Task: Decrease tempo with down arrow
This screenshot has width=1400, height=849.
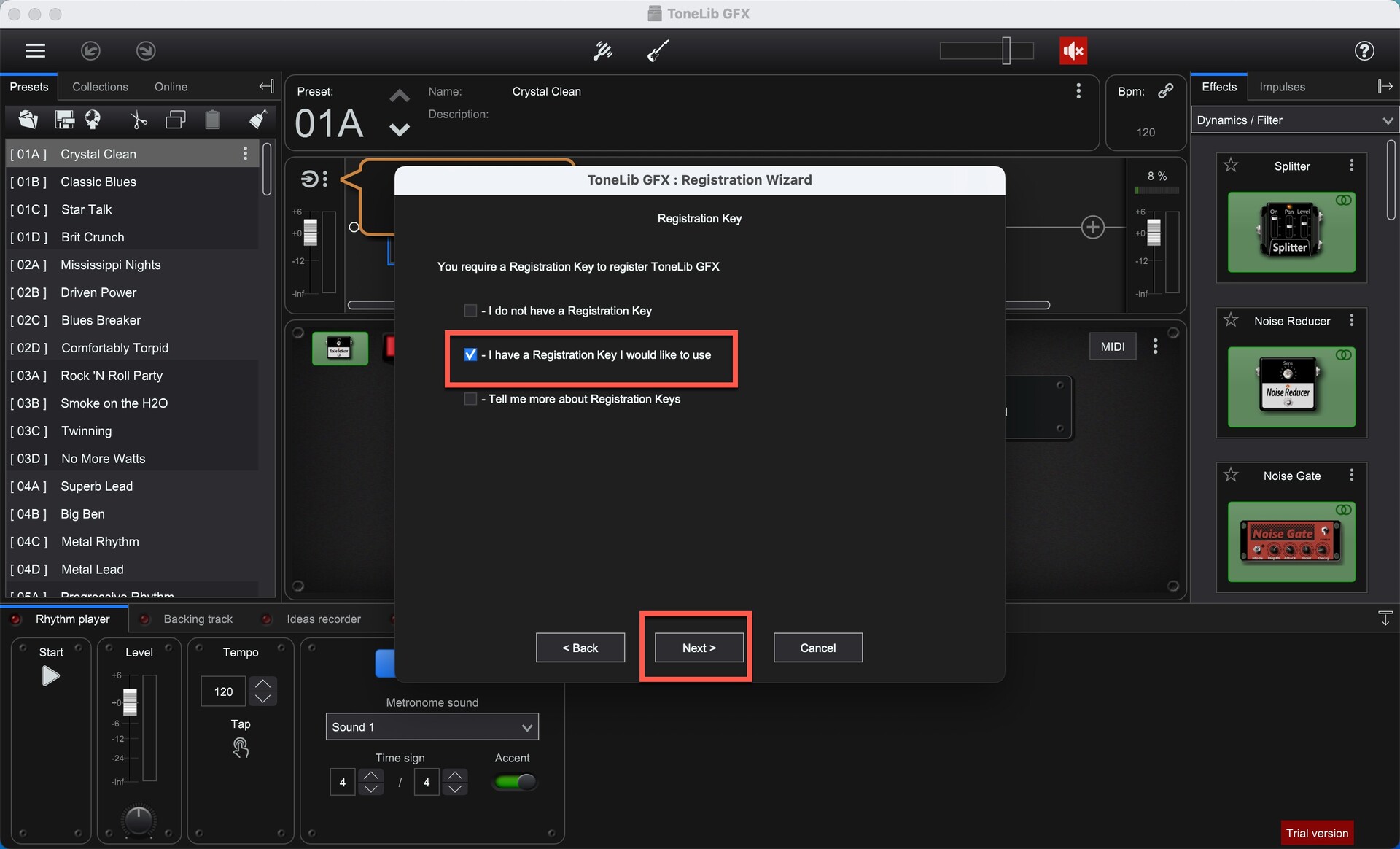Action: pyautogui.click(x=262, y=699)
